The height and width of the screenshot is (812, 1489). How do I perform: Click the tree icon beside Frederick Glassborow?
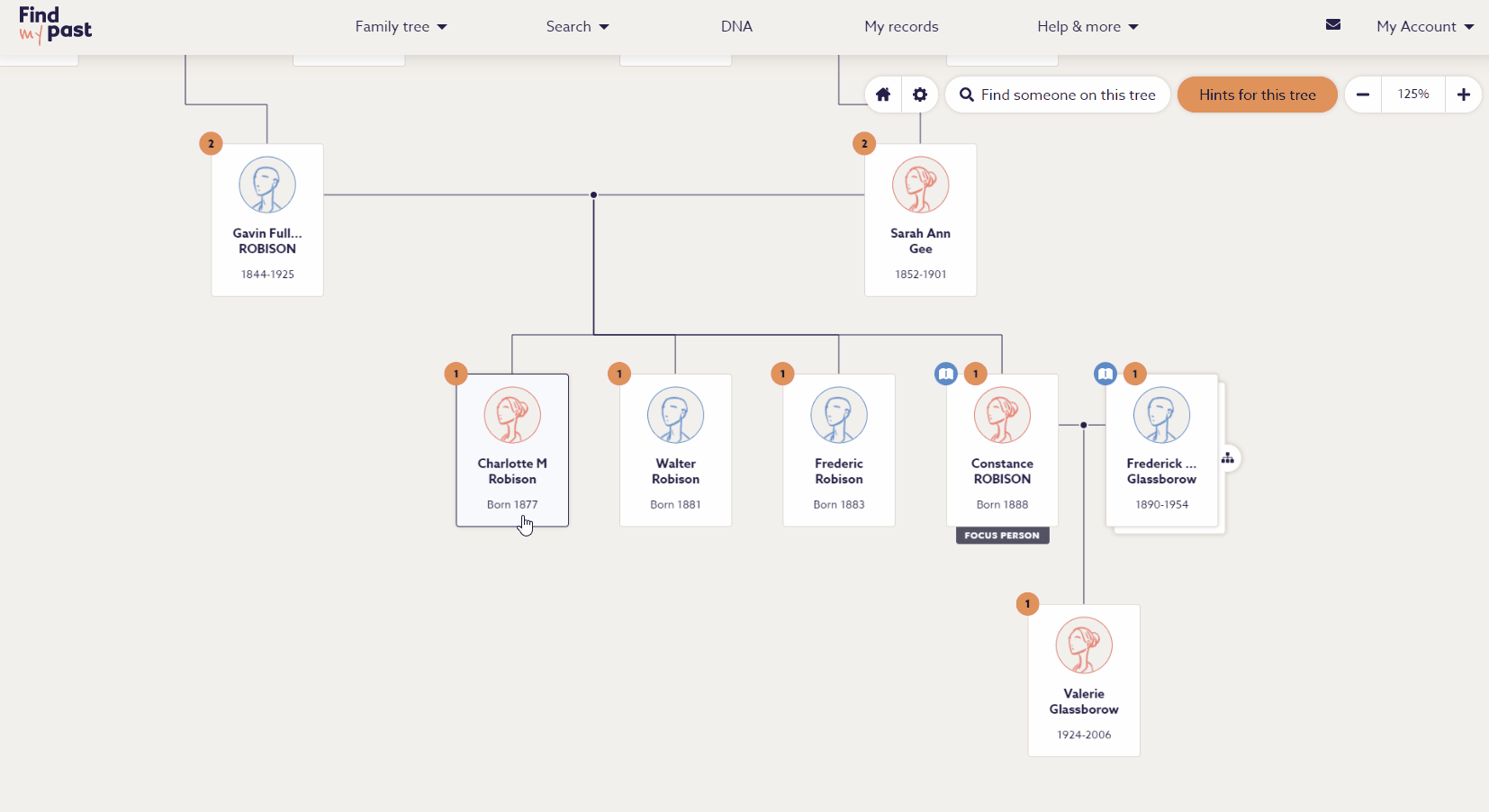(1228, 458)
